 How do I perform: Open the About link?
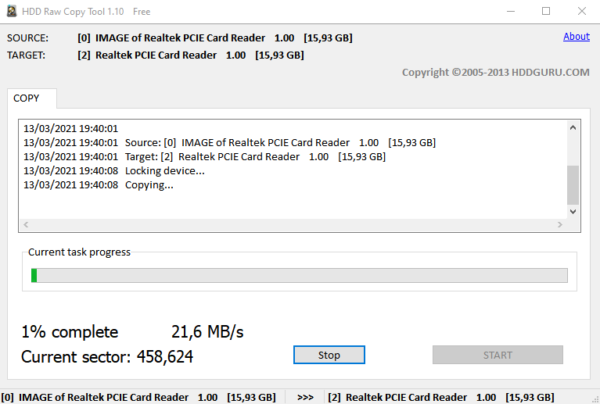pos(576,37)
